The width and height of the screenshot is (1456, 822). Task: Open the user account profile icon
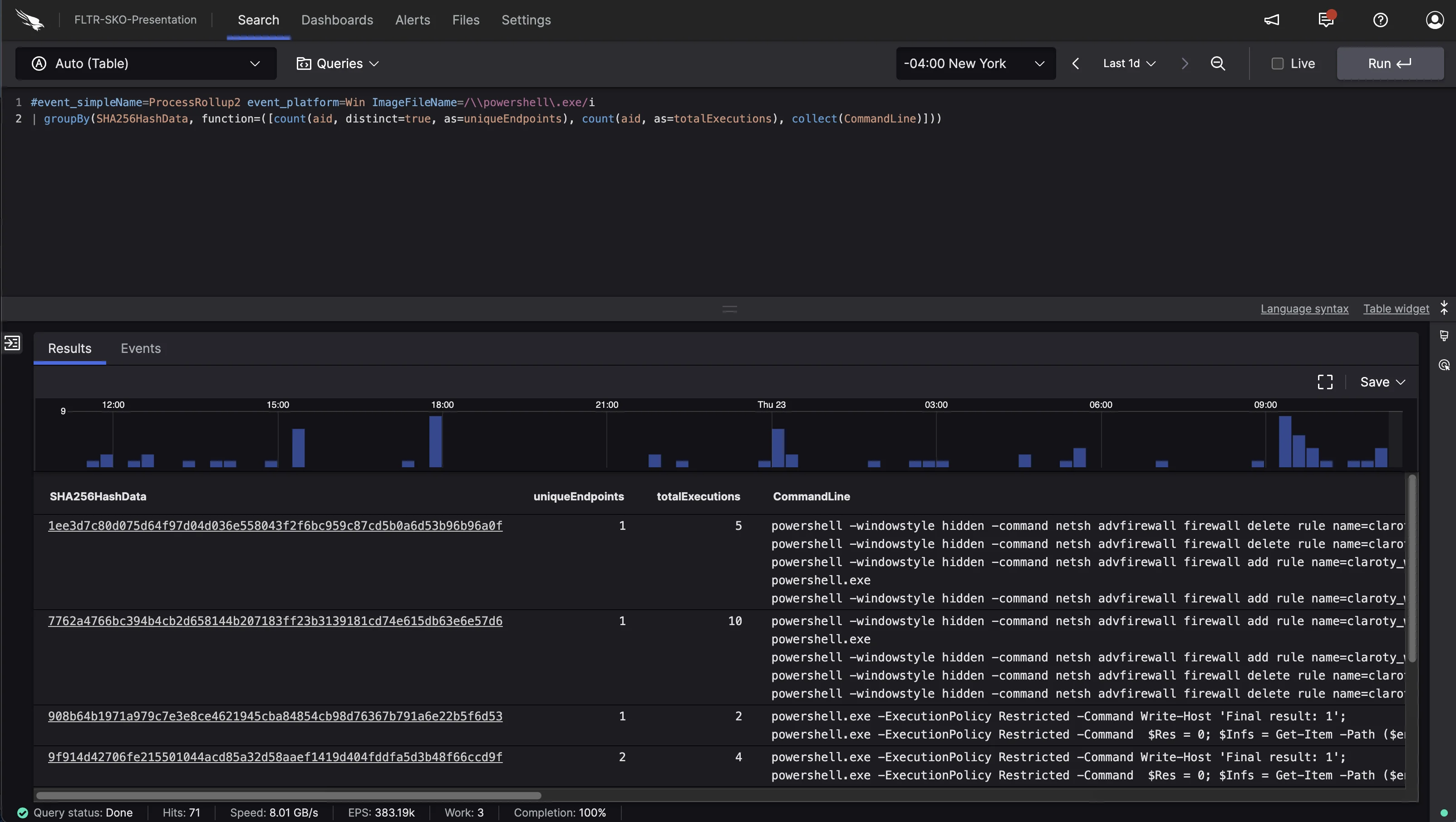tap(1435, 20)
